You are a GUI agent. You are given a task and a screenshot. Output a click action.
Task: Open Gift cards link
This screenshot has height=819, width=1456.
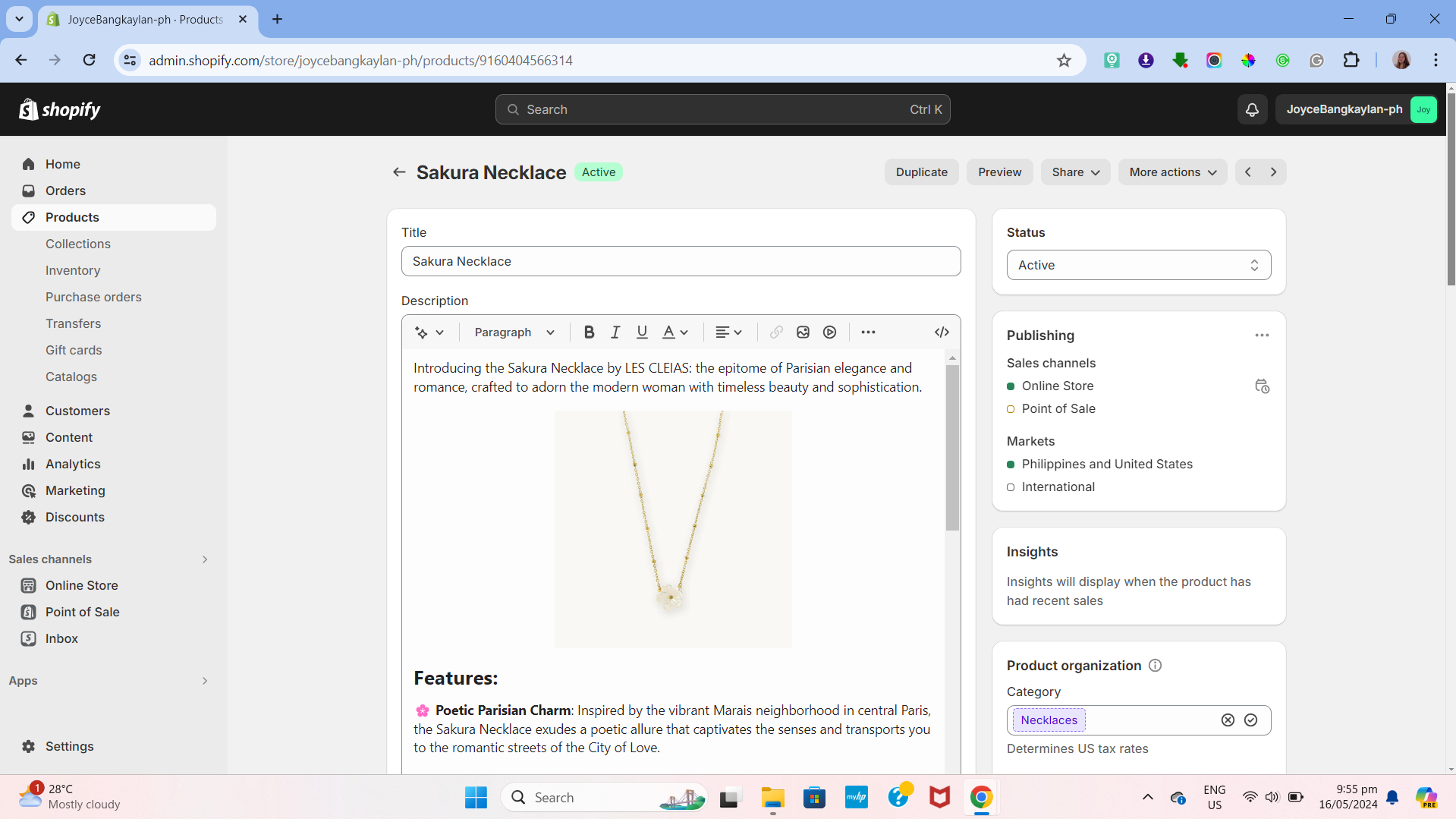click(74, 351)
